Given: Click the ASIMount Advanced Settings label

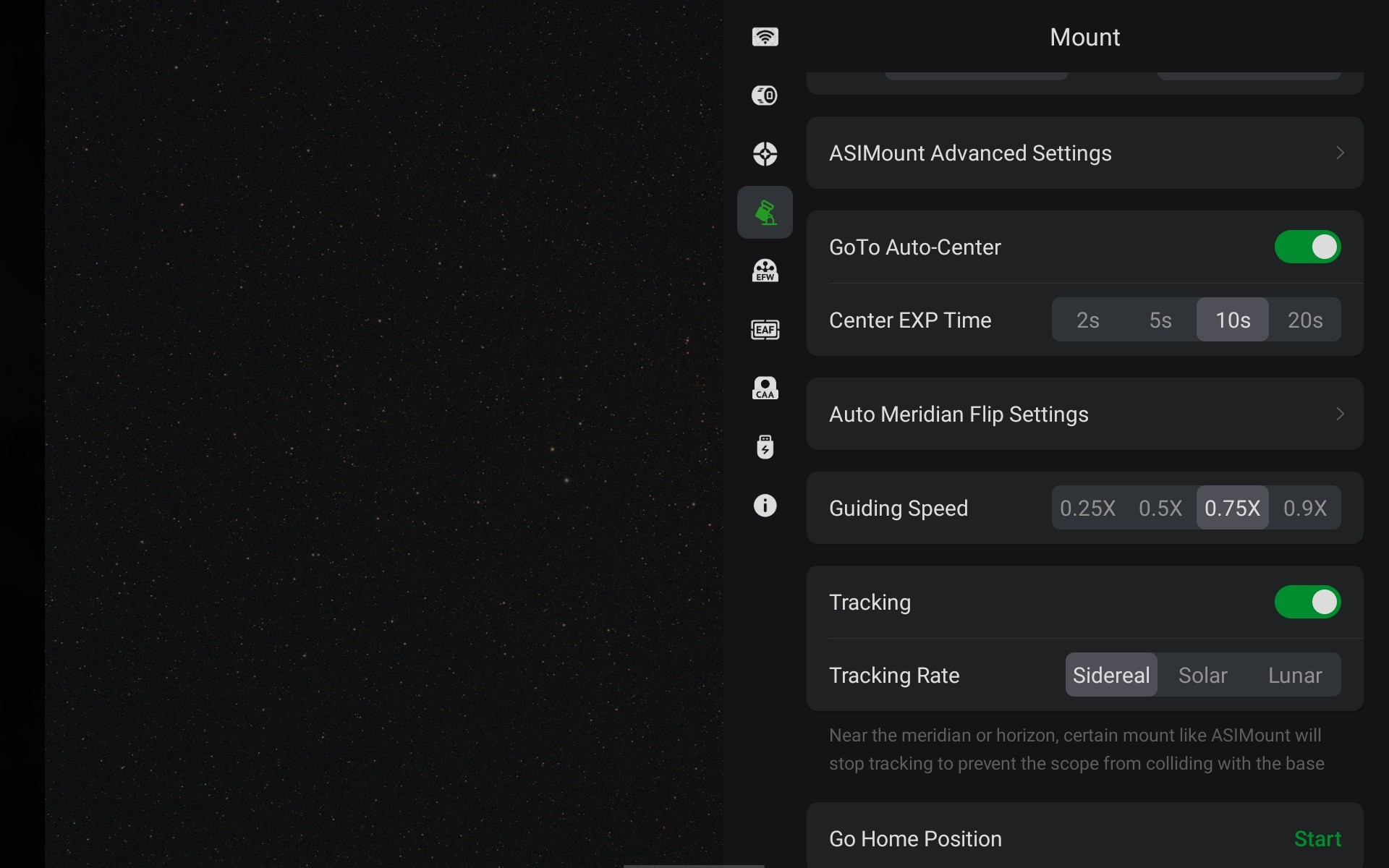Looking at the screenshot, I should pos(970,153).
